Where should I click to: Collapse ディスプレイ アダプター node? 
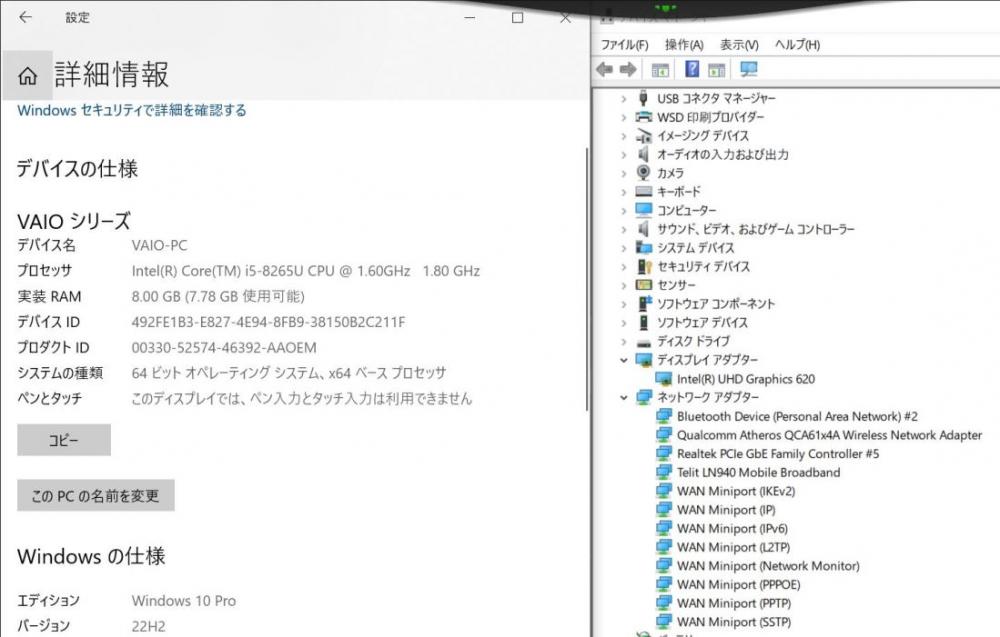[624, 360]
